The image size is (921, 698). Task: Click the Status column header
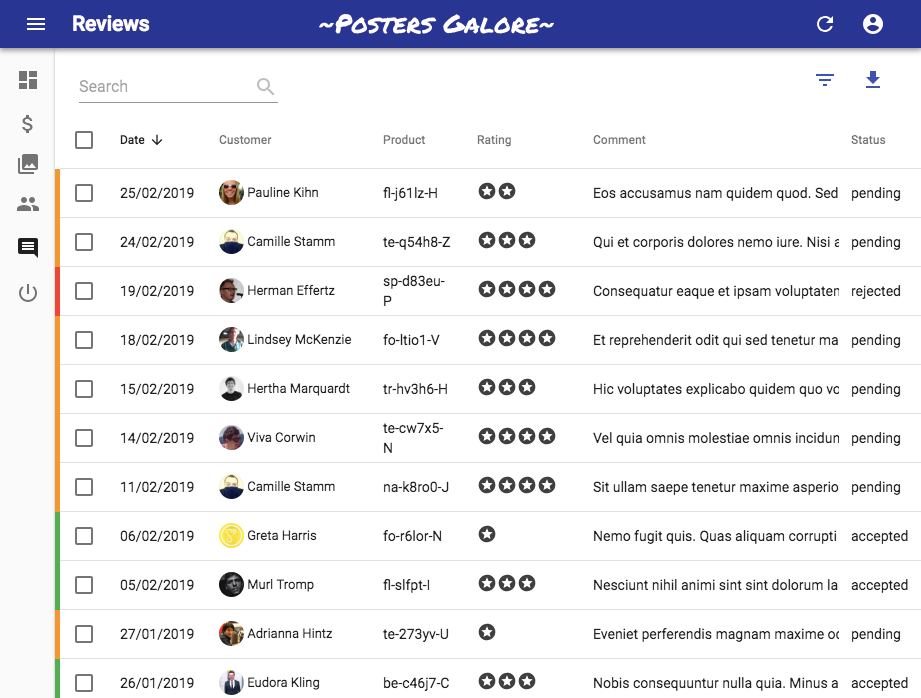[868, 140]
